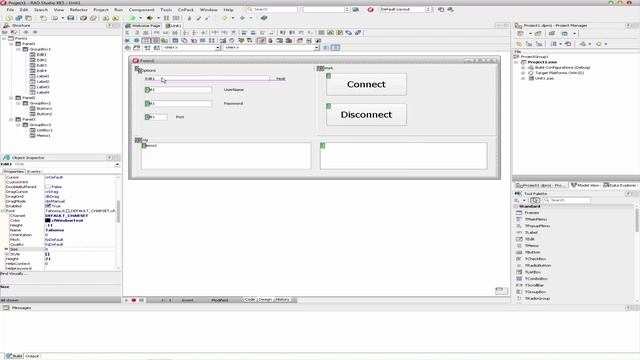Select Form1 node in Structure tree
Viewport: 640px width, 360px height.
click(21, 38)
